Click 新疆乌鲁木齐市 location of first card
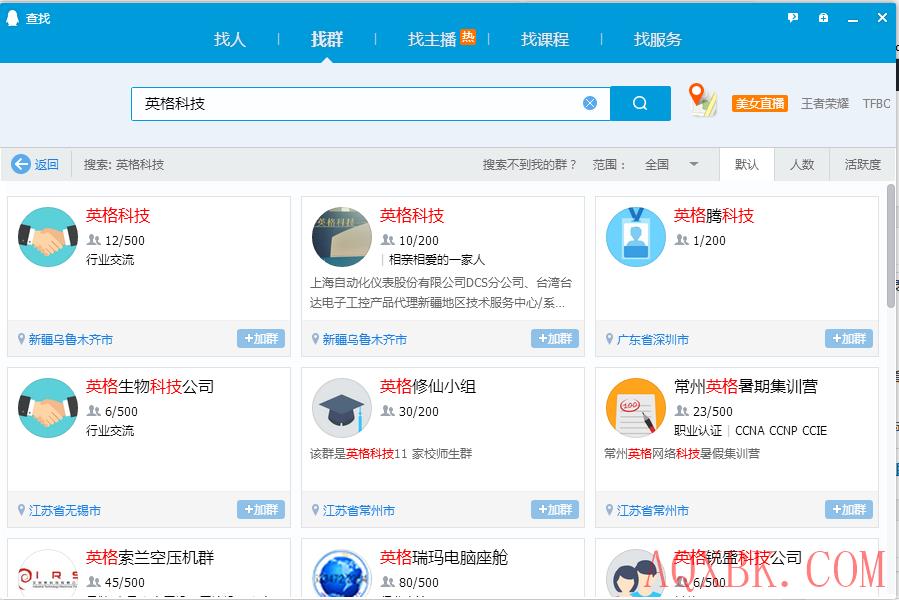Screen dimensions: 899x600 71,340
